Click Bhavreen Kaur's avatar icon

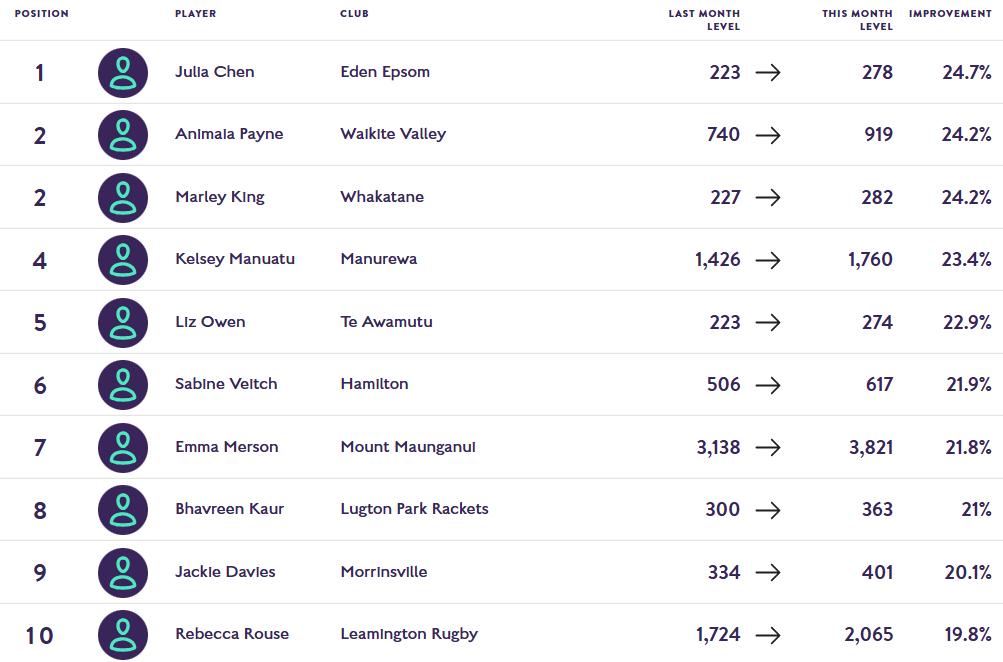[x=123, y=510]
